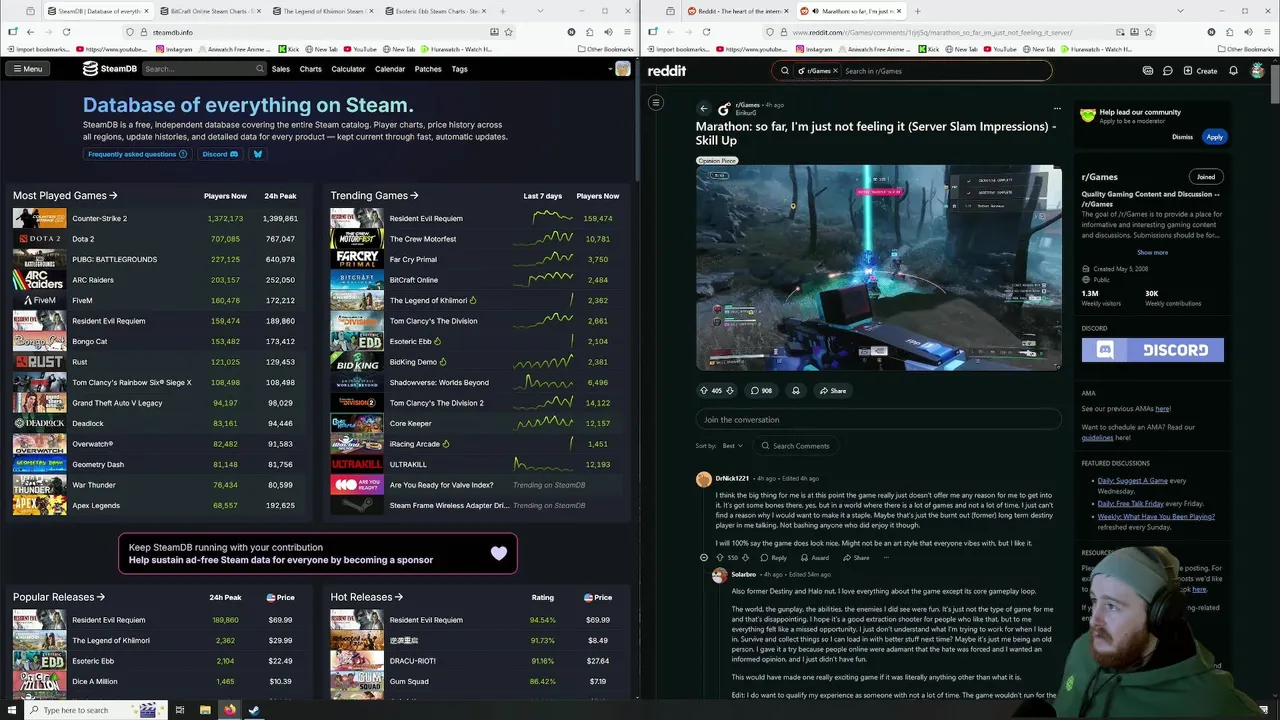Open the Tags menu item

[459, 69]
